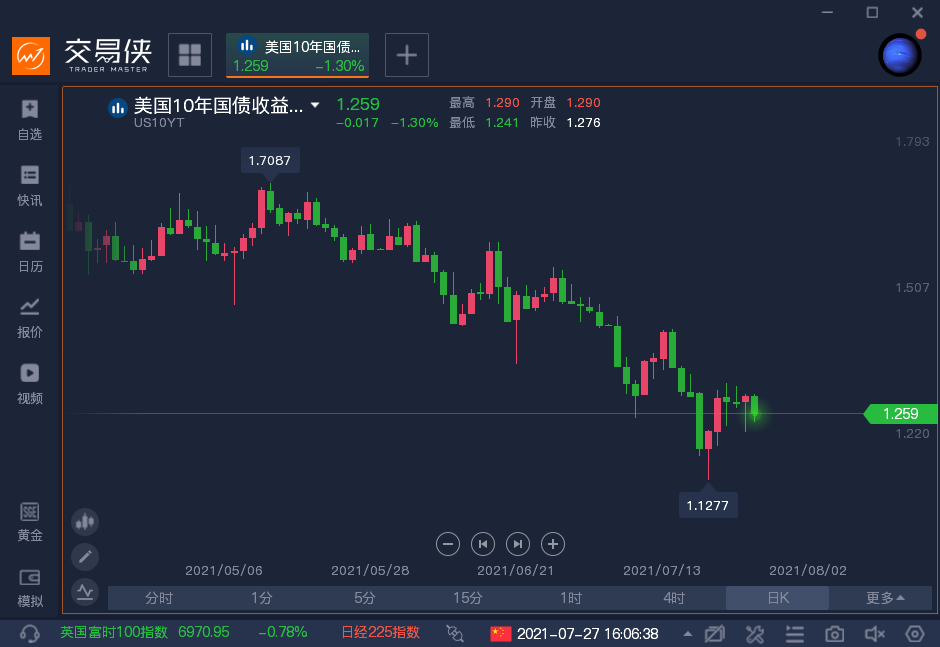Click the China flag icon

point(501,633)
